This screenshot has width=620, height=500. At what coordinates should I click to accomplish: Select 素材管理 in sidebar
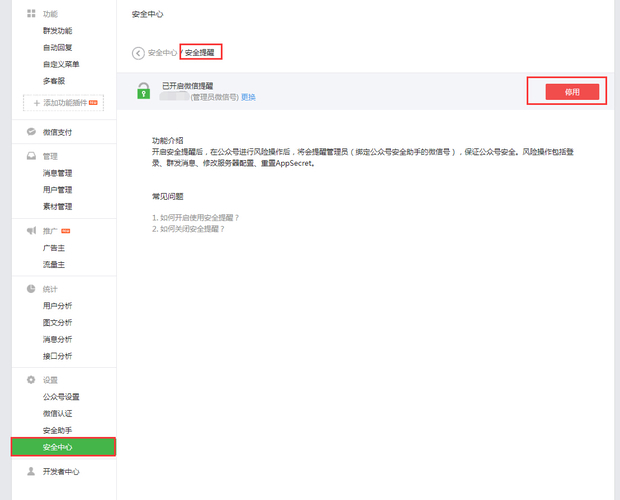click(57, 206)
